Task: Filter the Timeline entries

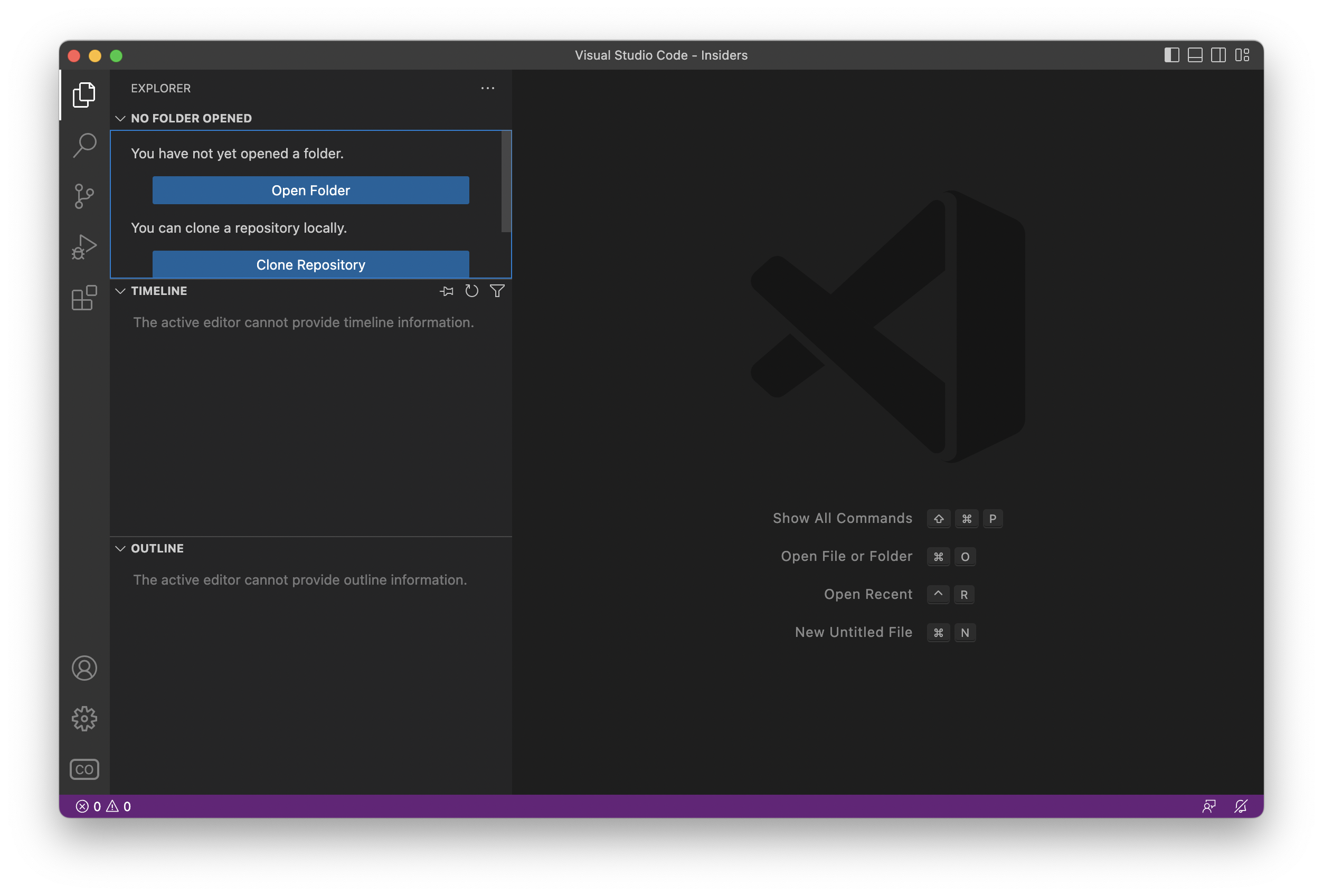Action: coord(496,291)
